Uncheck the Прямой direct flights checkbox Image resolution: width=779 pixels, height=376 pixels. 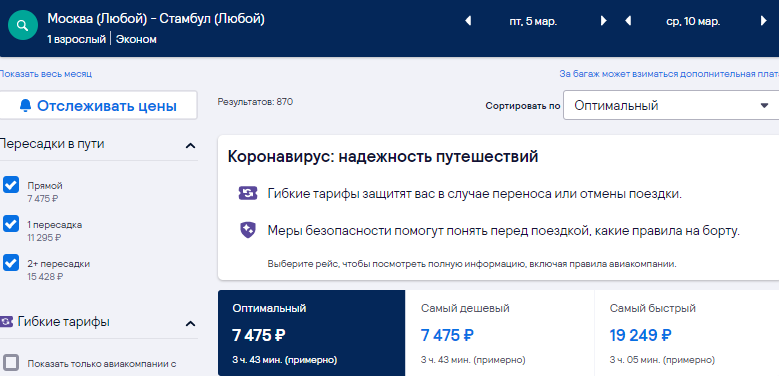[x=11, y=185]
